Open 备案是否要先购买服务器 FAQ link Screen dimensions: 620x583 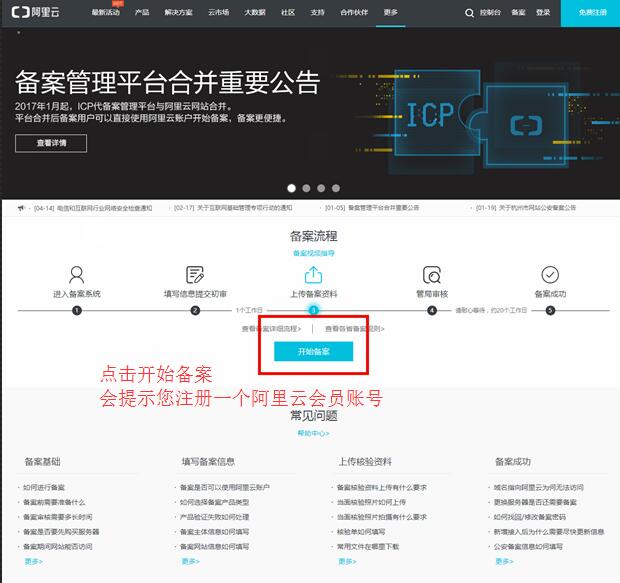(61, 532)
